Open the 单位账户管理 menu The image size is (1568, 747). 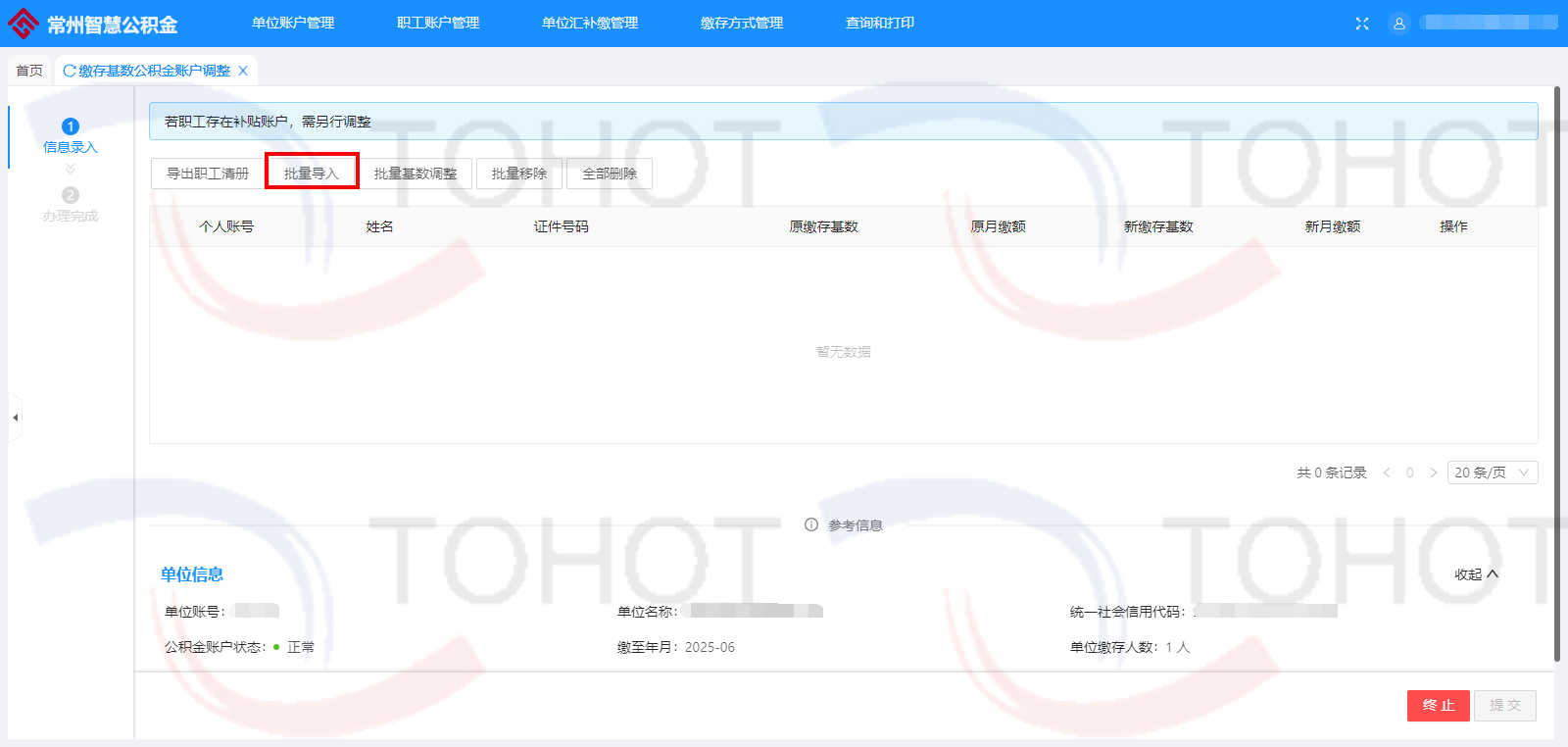[293, 24]
